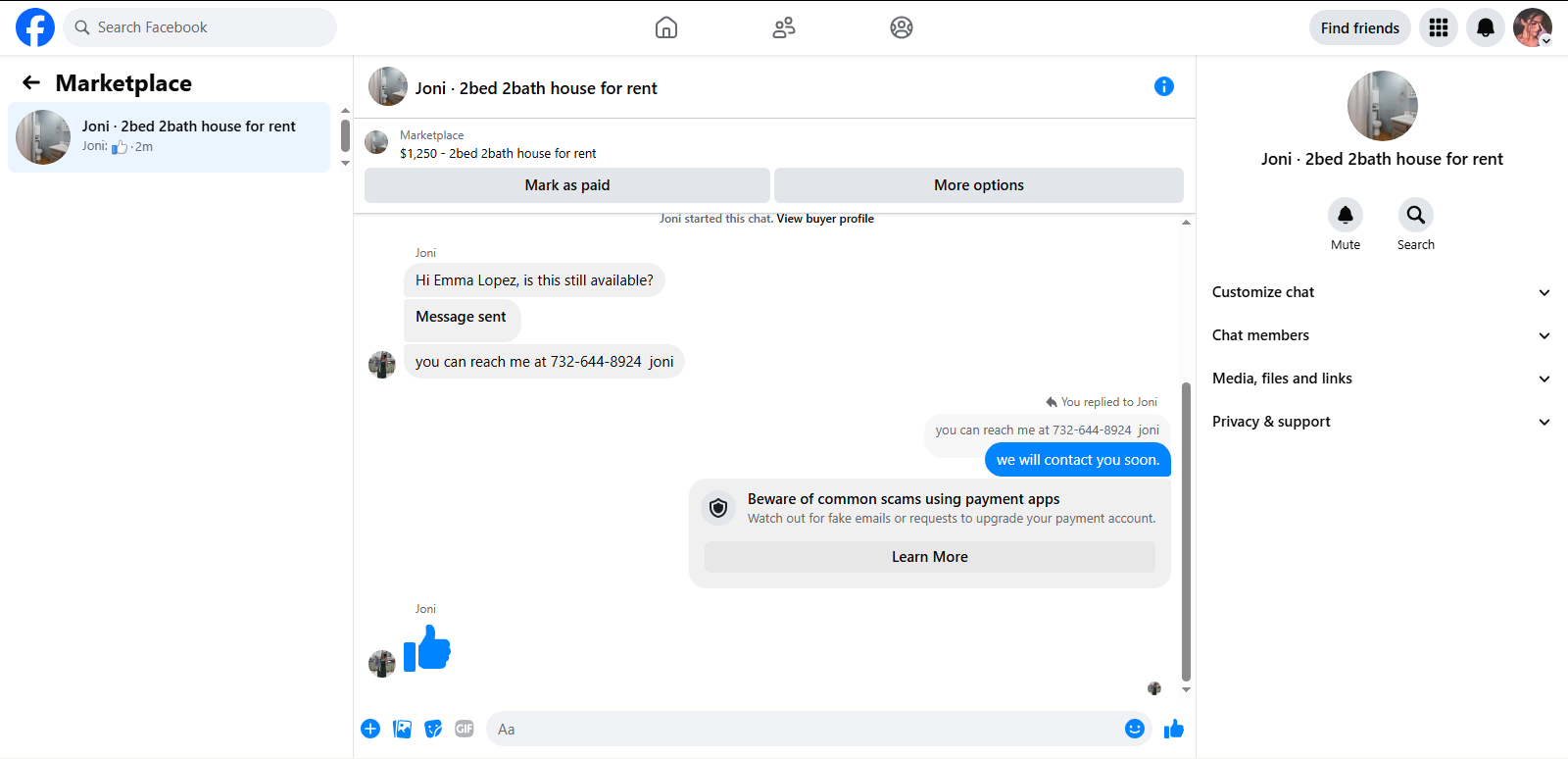Click the Search Facebook field

tap(200, 27)
